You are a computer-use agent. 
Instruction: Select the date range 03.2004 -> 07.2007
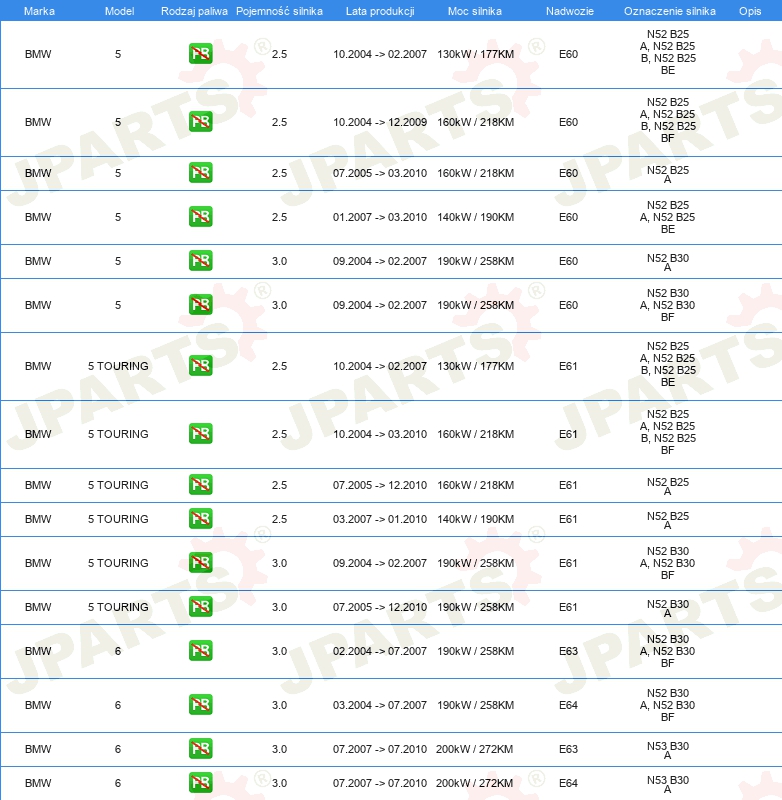pyautogui.click(x=380, y=706)
